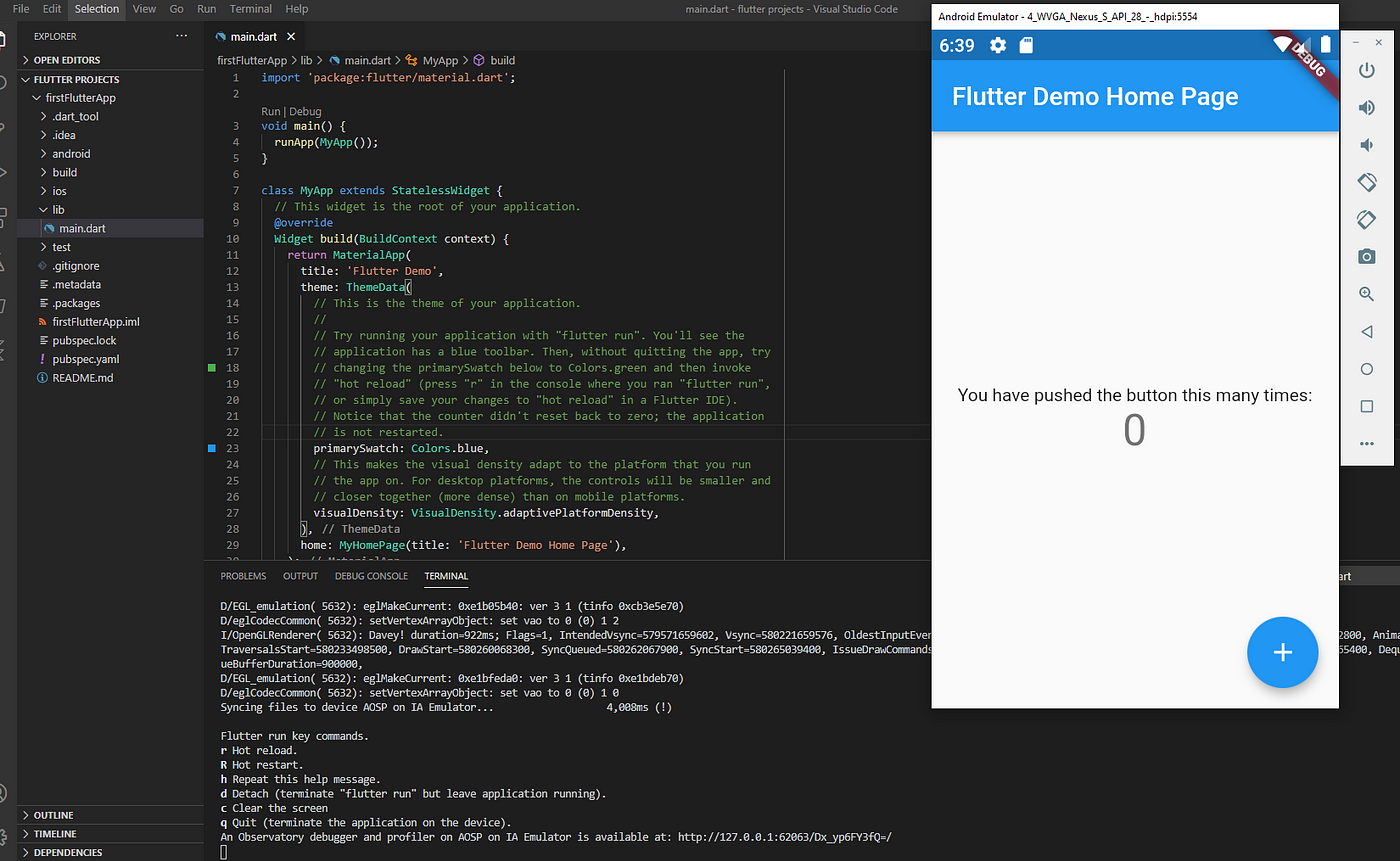Viewport: 1400px width, 861px height.
Task: Click the blue color swatch on line 23 gutter
Action: tap(211, 448)
